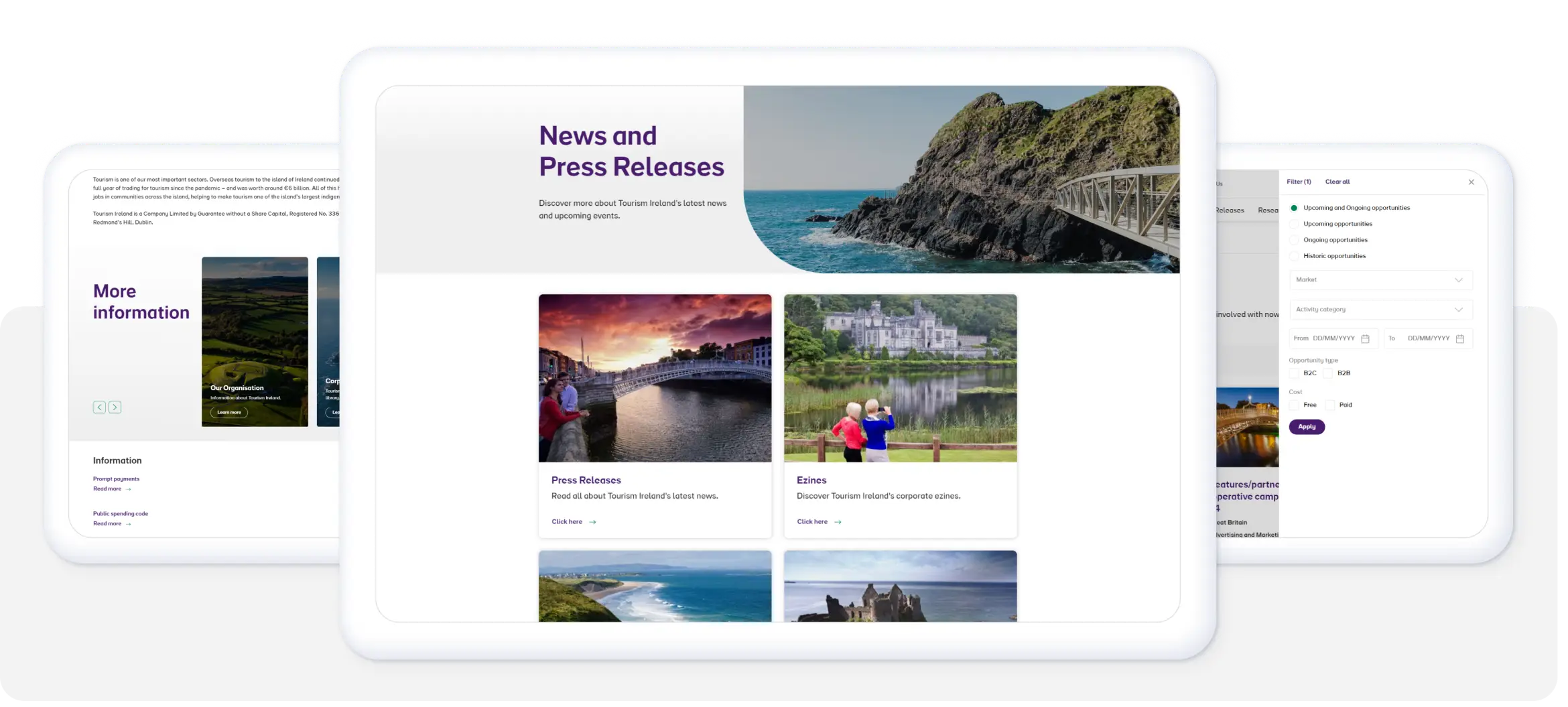Click Clear all in filter panel
Image resolution: width=1568 pixels, height=707 pixels.
click(x=1337, y=182)
